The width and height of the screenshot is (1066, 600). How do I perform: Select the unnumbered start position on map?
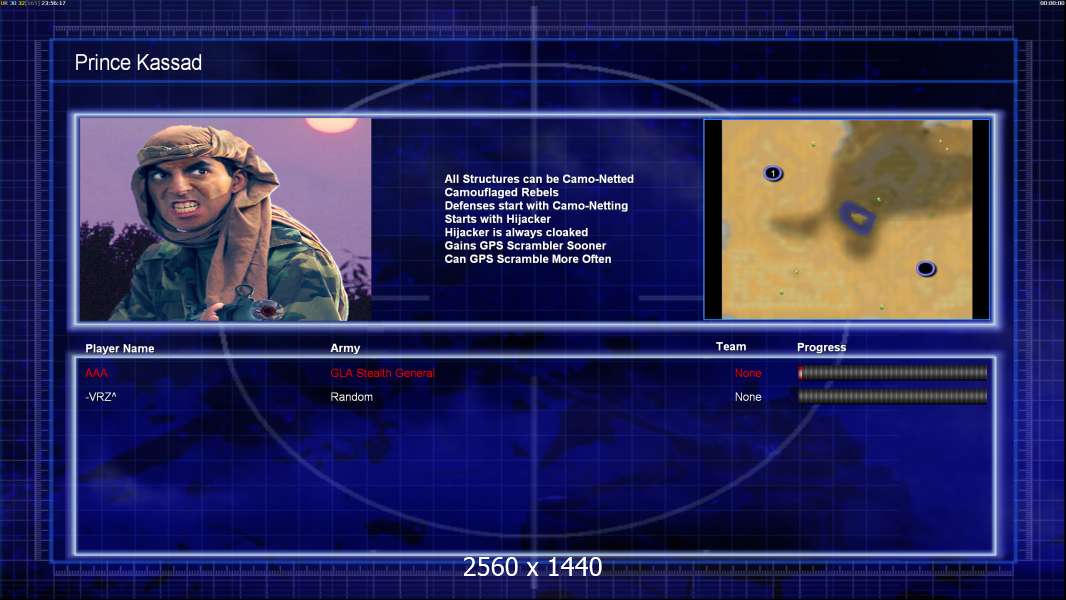point(925,268)
